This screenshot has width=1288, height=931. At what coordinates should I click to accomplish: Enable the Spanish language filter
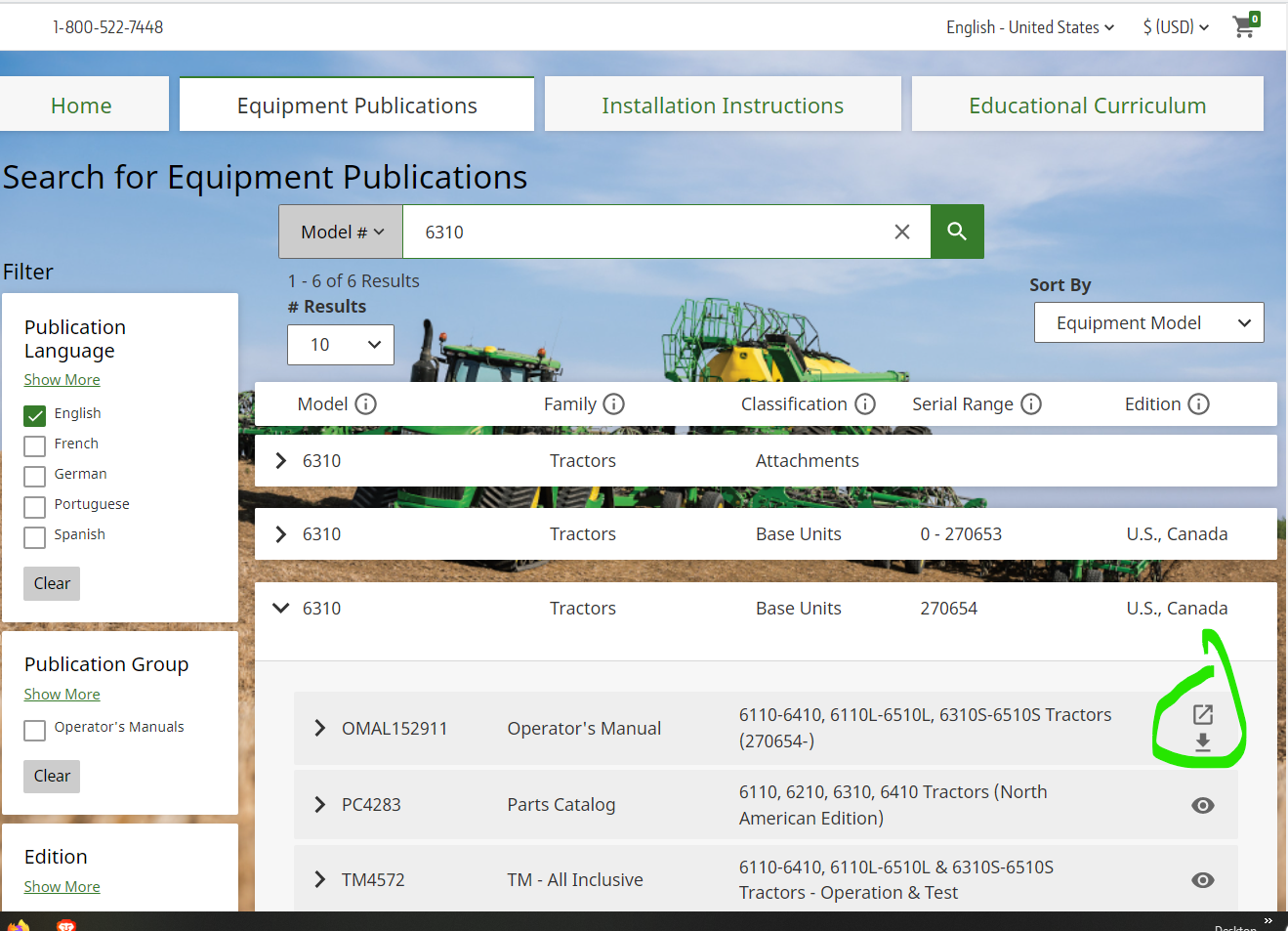(35, 536)
